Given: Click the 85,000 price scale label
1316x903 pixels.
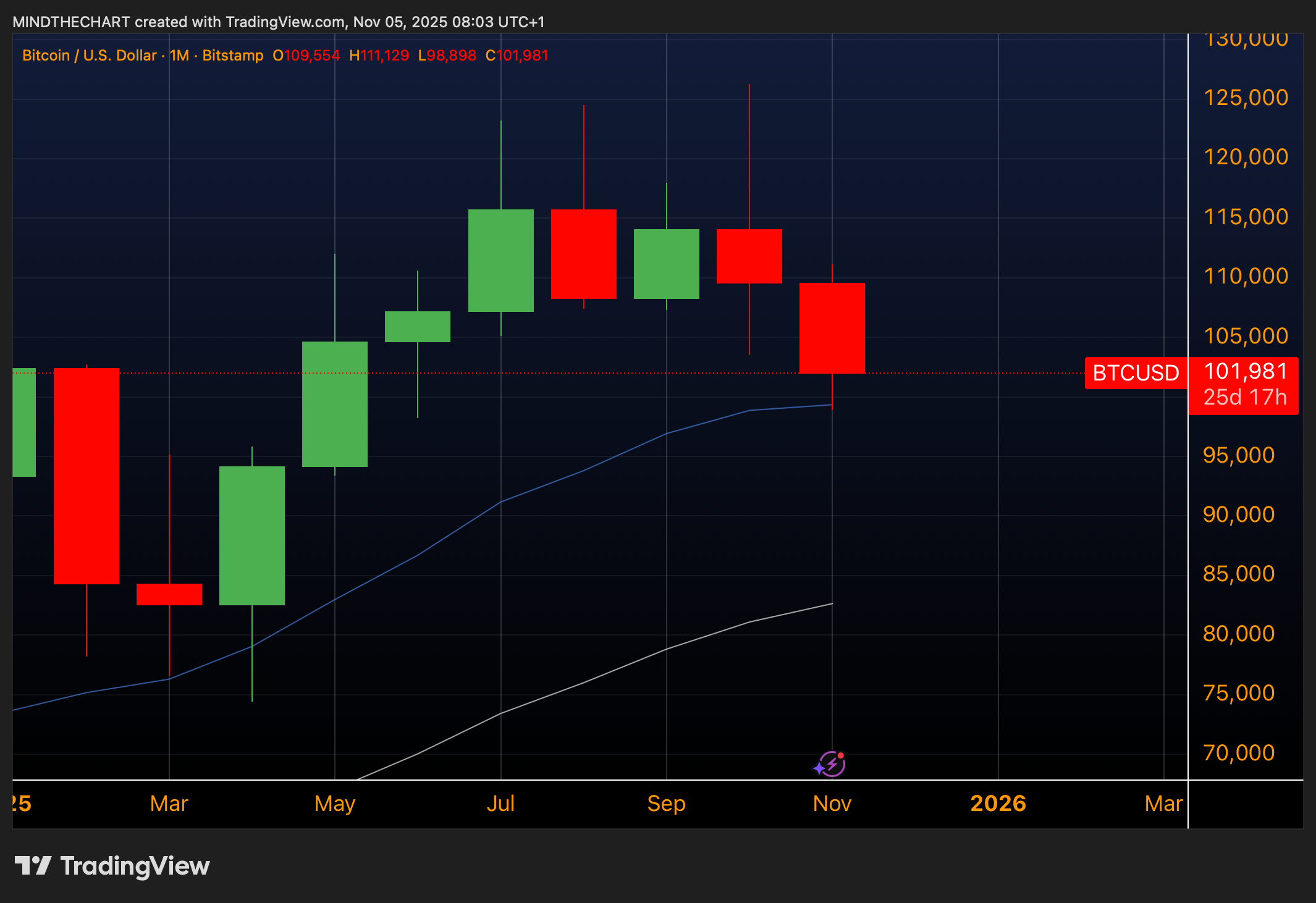Looking at the screenshot, I should (1238, 574).
